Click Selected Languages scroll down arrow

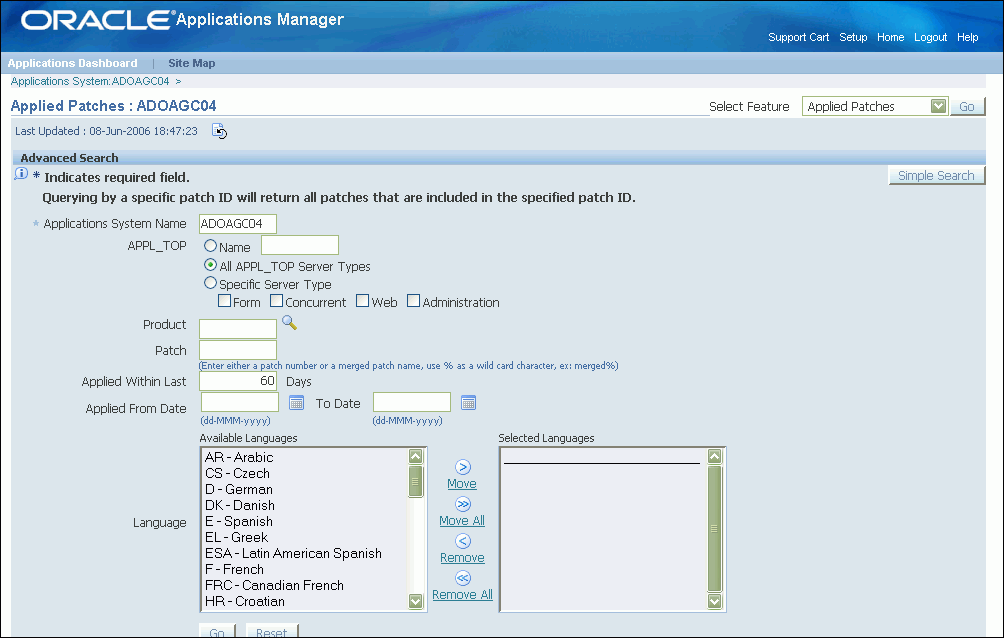click(x=715, y=601)
